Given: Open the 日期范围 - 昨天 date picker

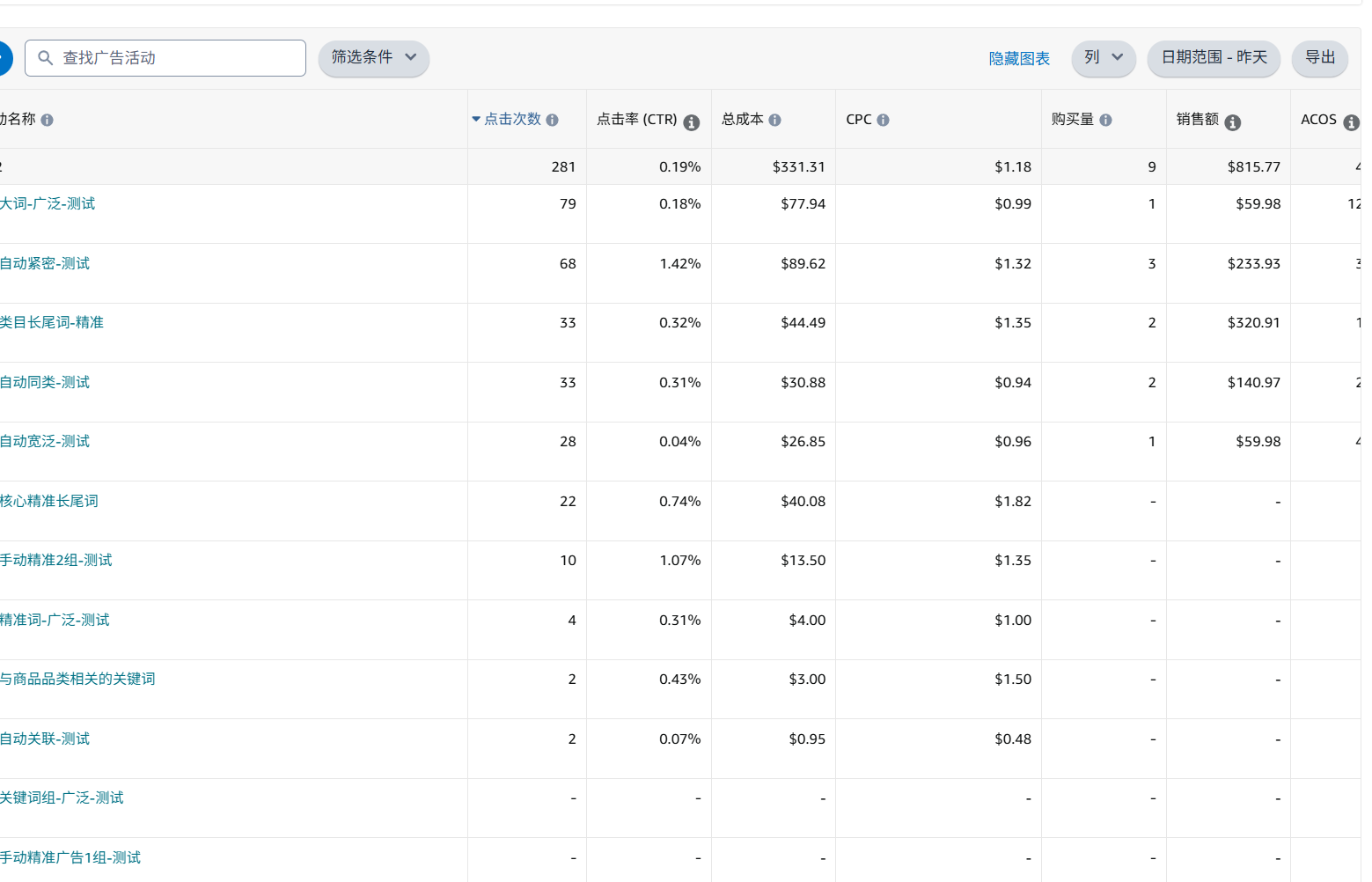Looking at the screenshot, I should 1213,58.
